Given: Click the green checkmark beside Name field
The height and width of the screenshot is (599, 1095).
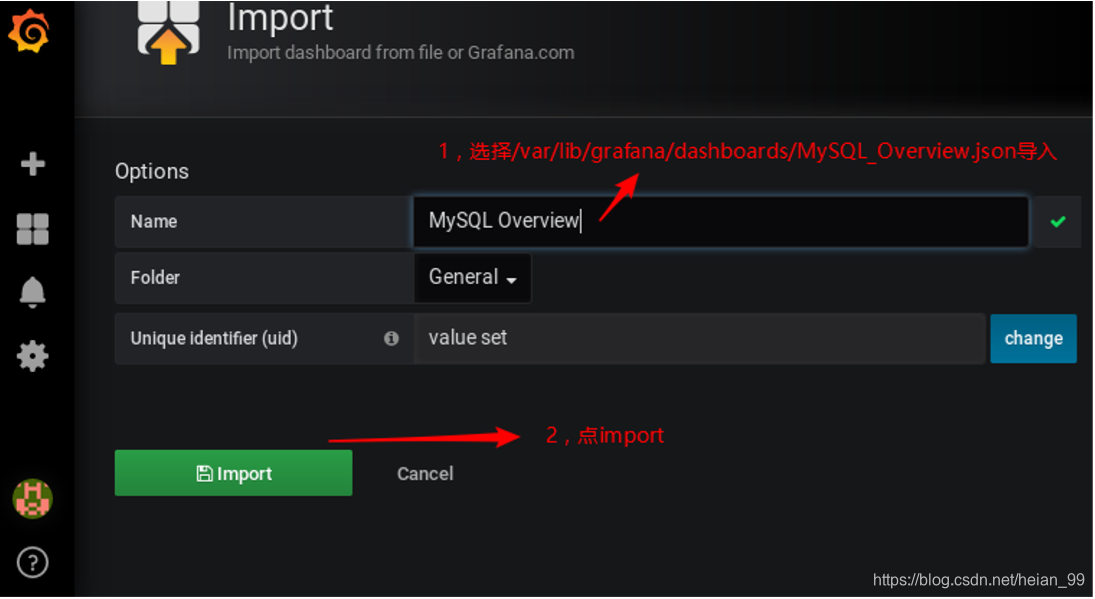Looking at the screenshot, I should point(1057,221).
